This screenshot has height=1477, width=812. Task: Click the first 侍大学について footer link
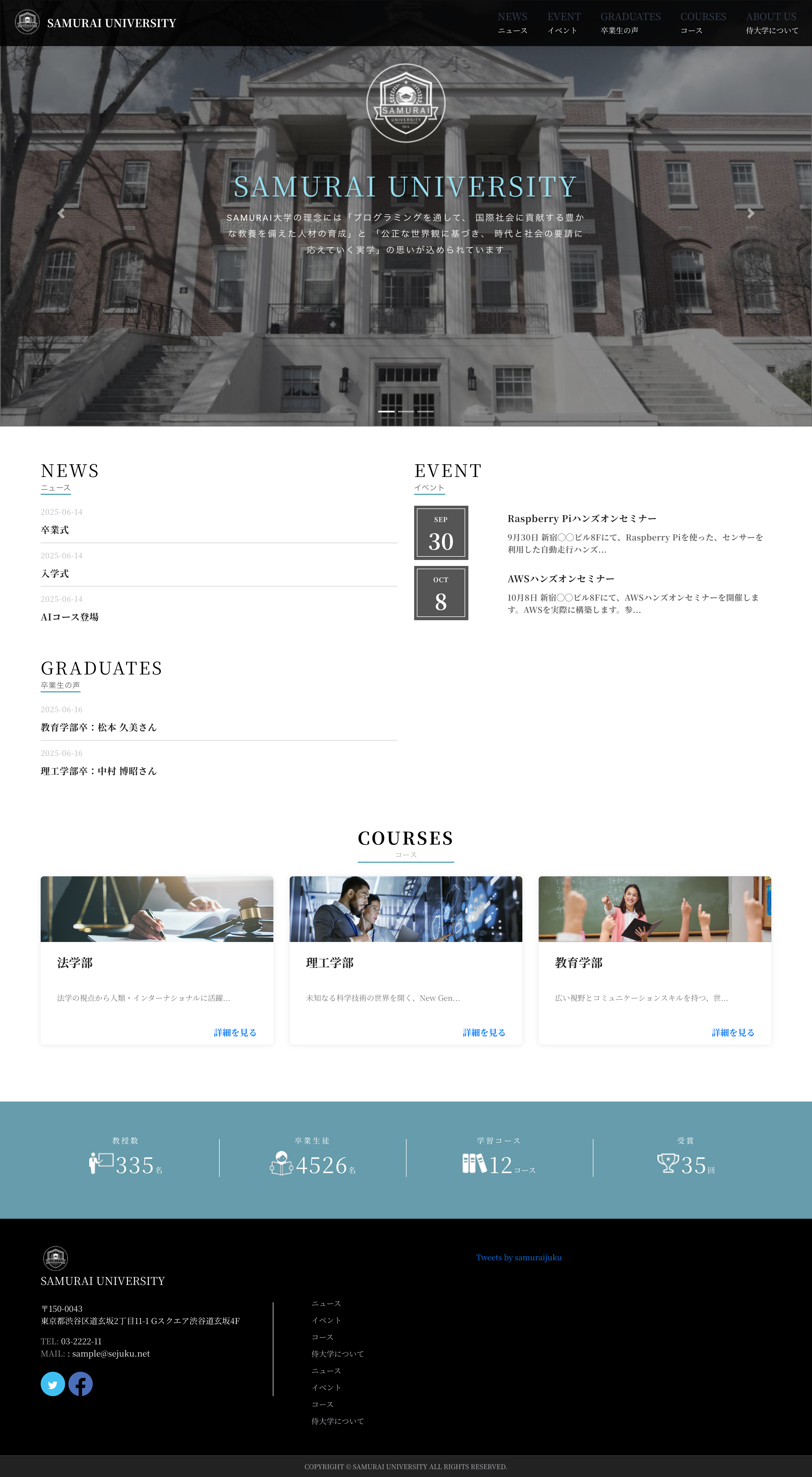coord(338,1354)
